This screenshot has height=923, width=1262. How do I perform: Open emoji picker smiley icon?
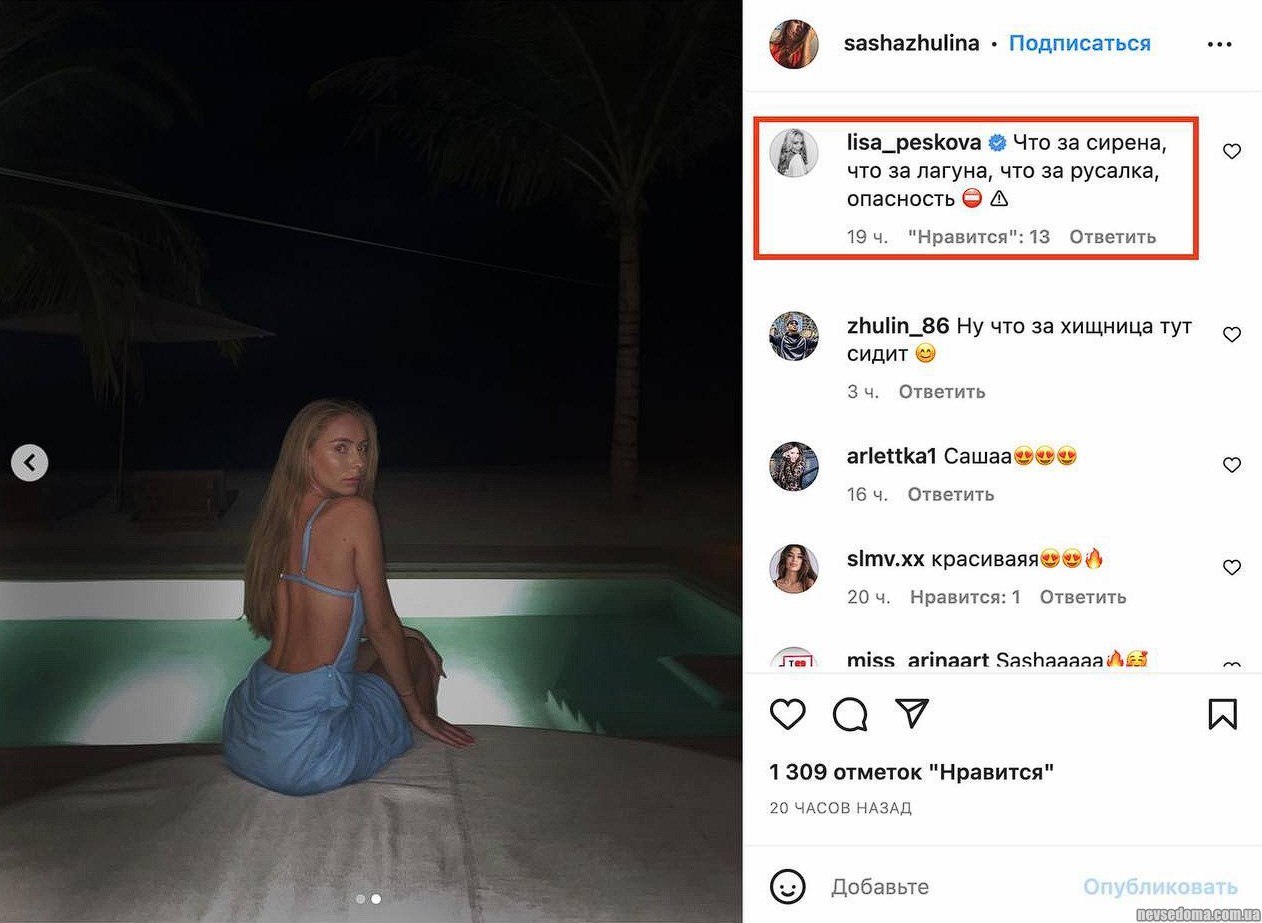[x=788, y=886]
